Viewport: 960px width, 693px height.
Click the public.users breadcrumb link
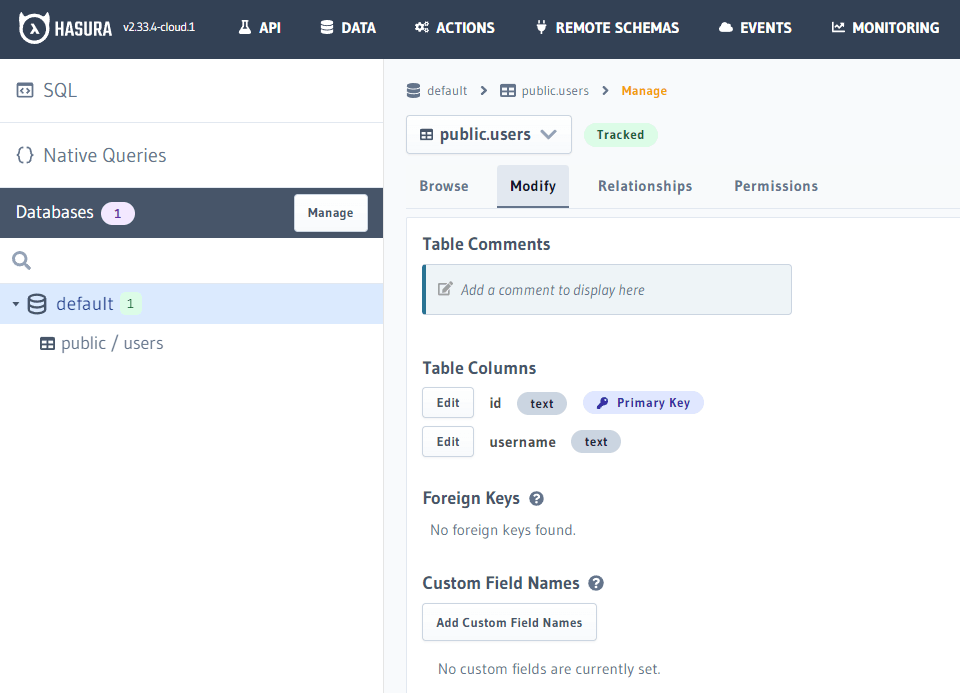555,91
